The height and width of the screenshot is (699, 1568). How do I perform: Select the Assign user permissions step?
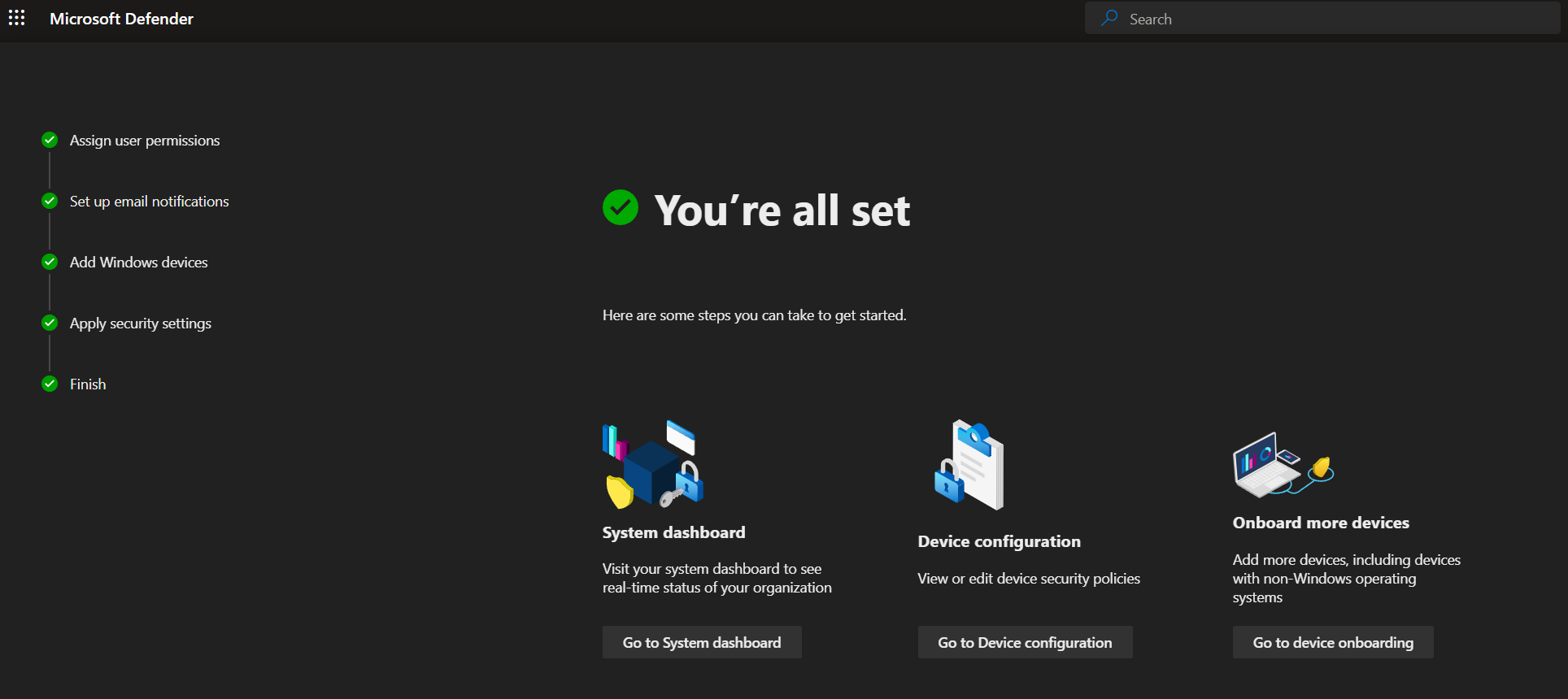point(145,141)
